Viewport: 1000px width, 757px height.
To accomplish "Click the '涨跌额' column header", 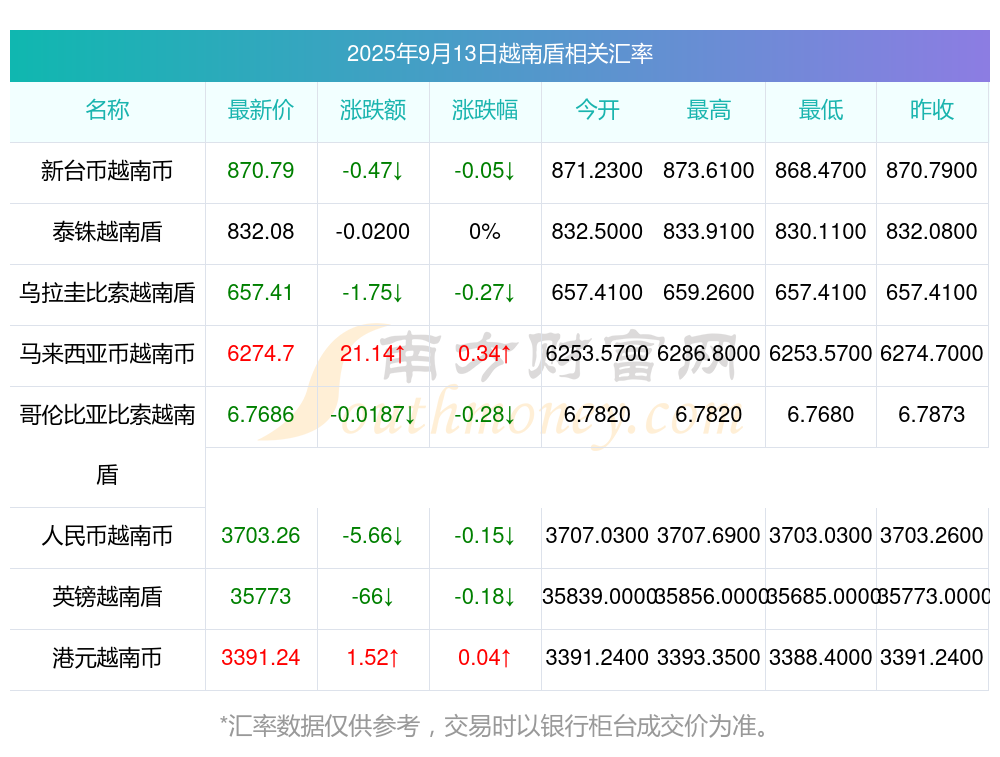I will [373, 110].
